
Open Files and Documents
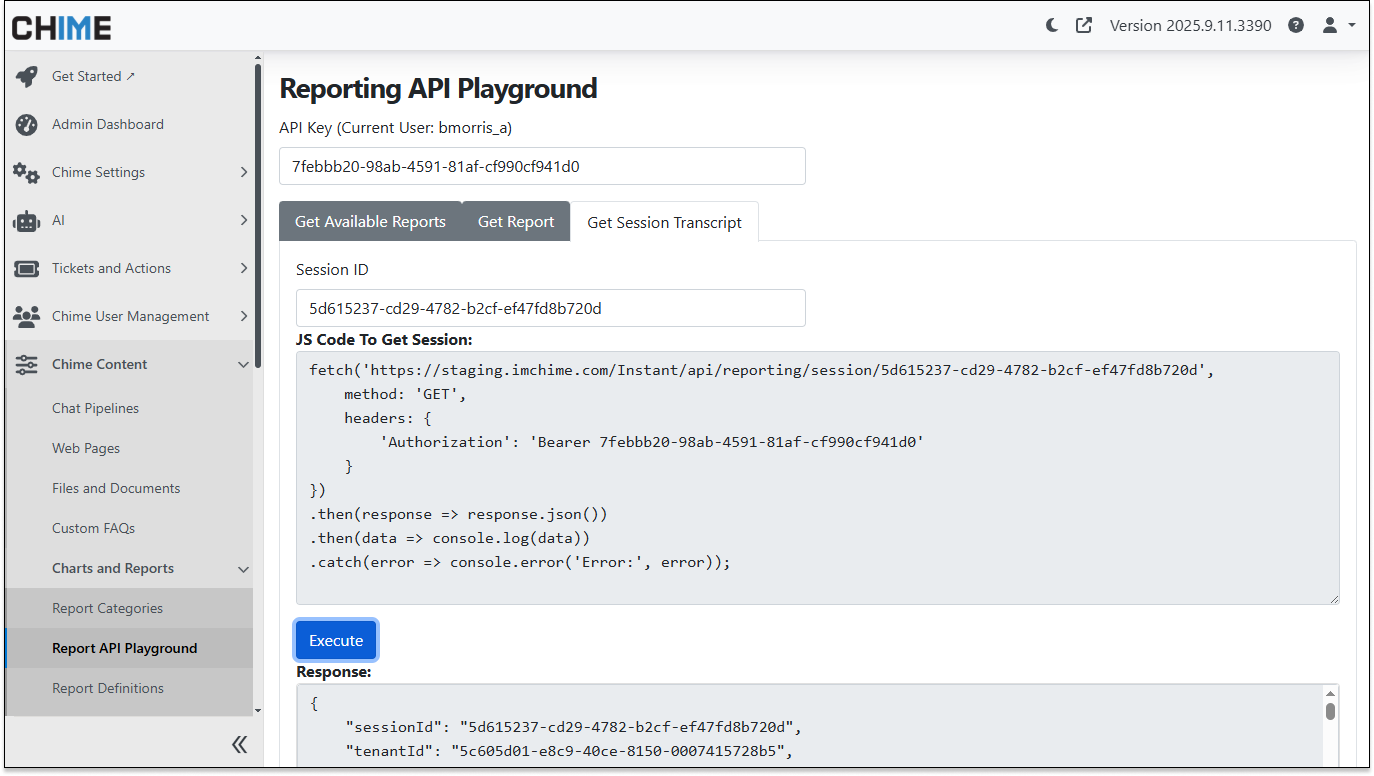pos(116,488)
